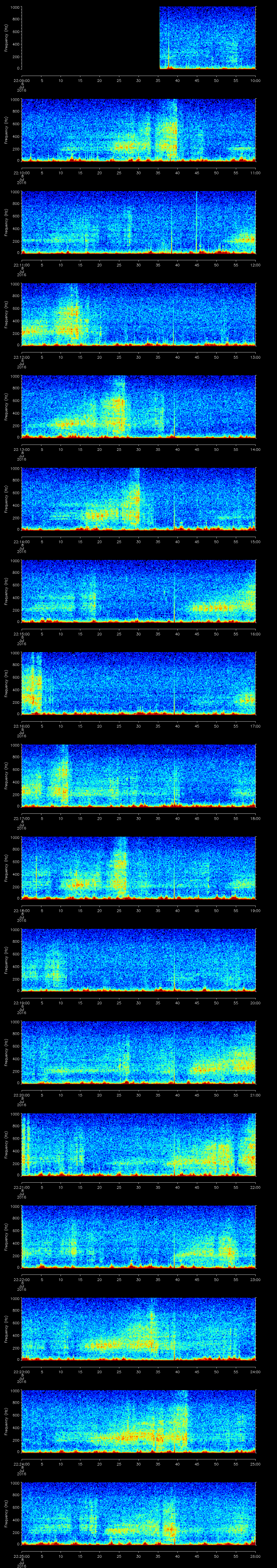Select the tall 45-second spike in the 22:11:00 spectrogram
277x1568 pixels.
click(197, 222)
